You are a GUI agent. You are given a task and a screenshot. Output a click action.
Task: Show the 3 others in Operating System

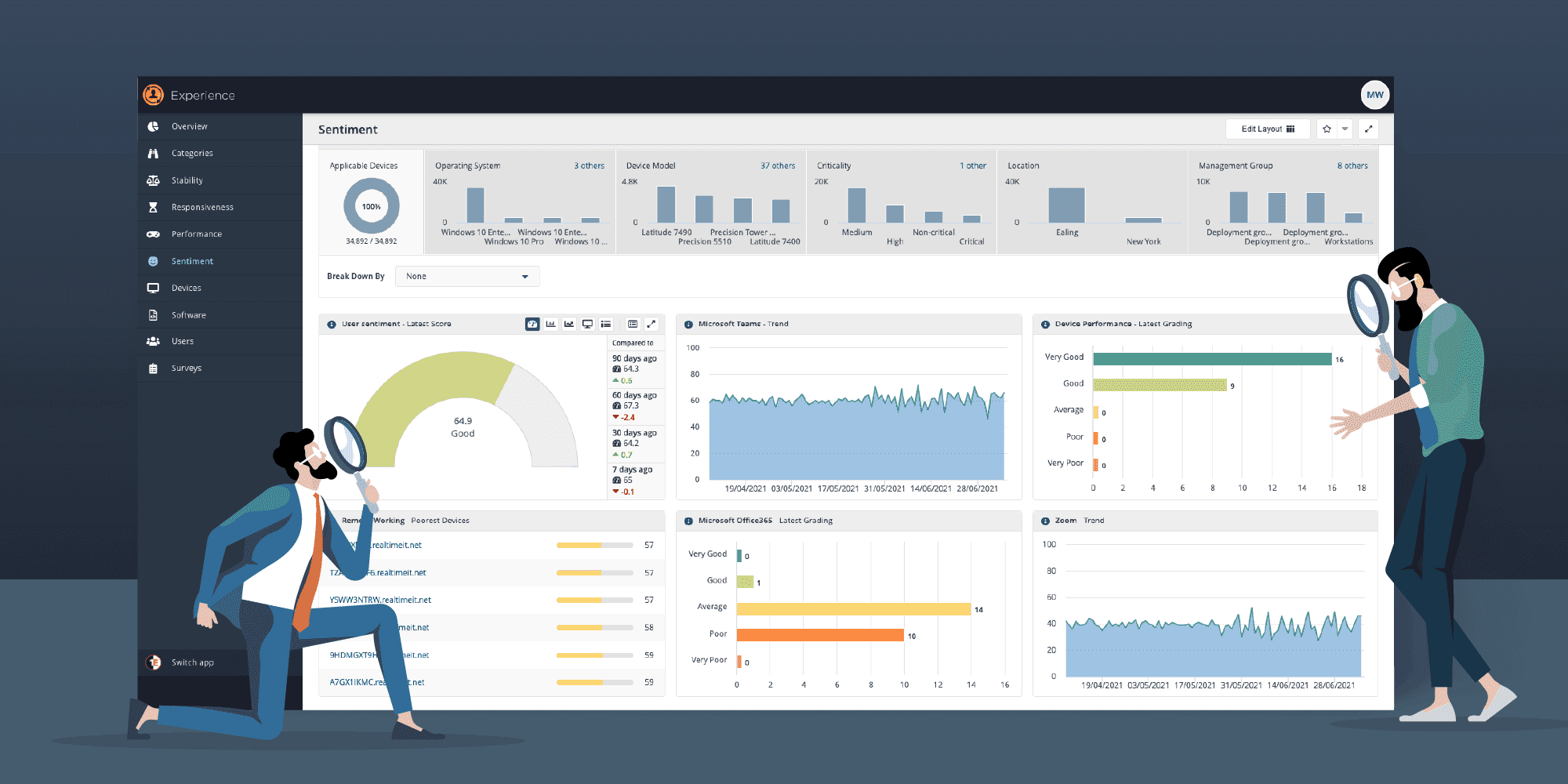click(x=589, y=165)
